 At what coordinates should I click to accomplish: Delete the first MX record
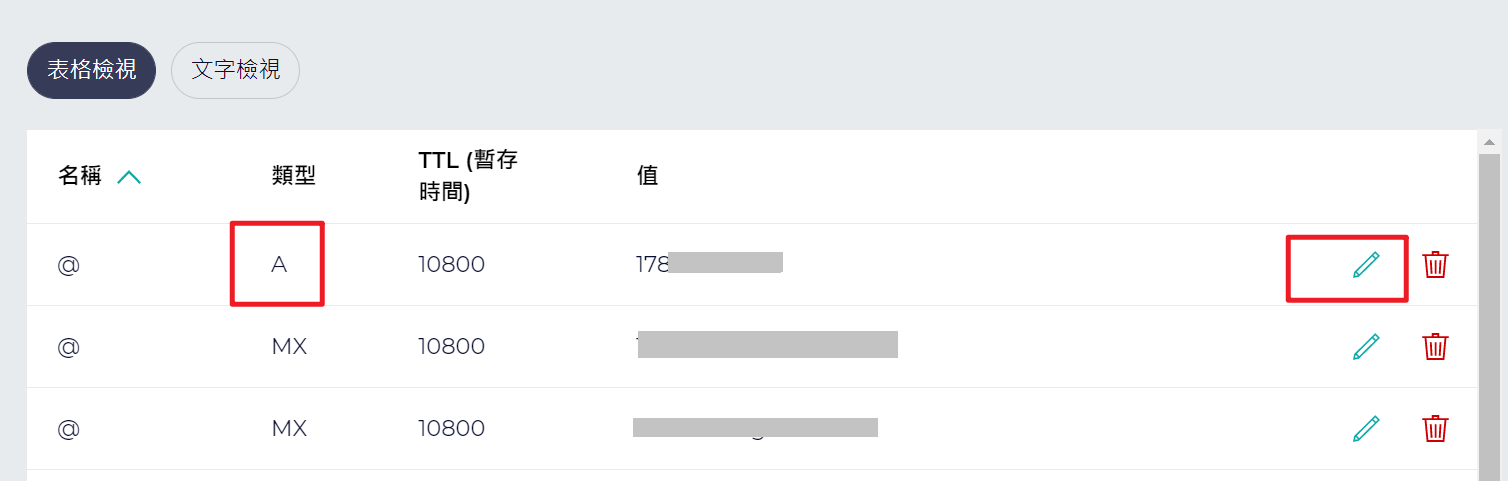pos(1435,347)
